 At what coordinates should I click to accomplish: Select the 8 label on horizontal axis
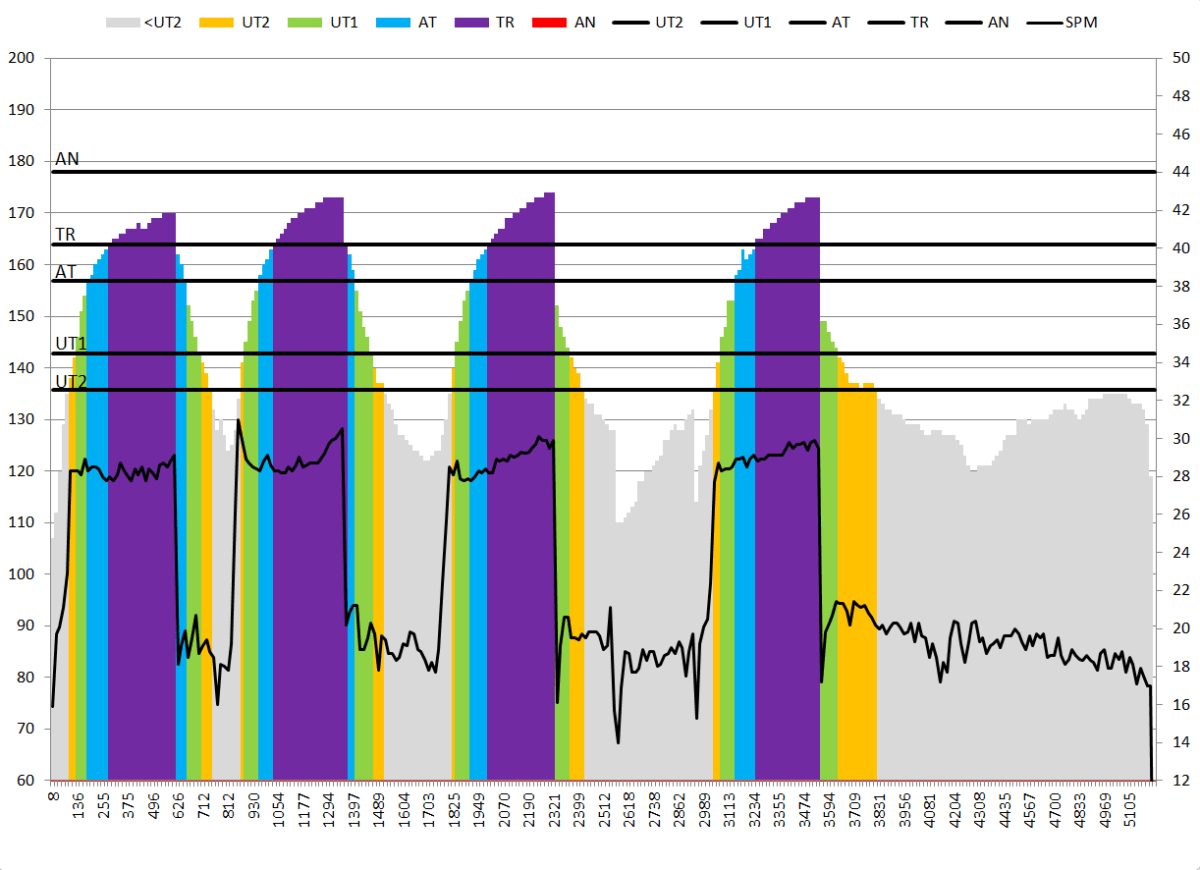54,800
